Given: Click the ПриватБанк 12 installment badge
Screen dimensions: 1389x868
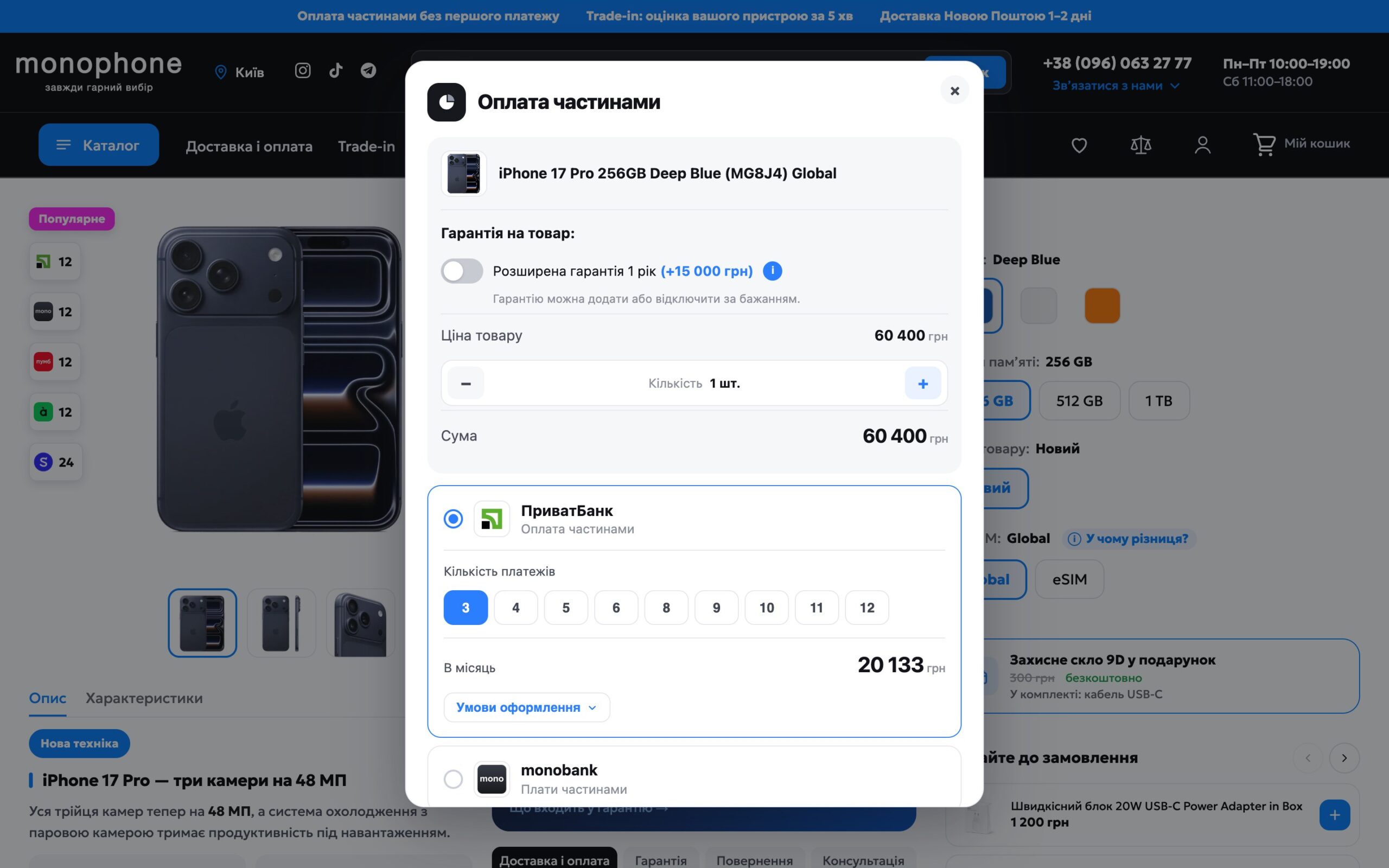Looking at the screenshot, I should (54, 262).
